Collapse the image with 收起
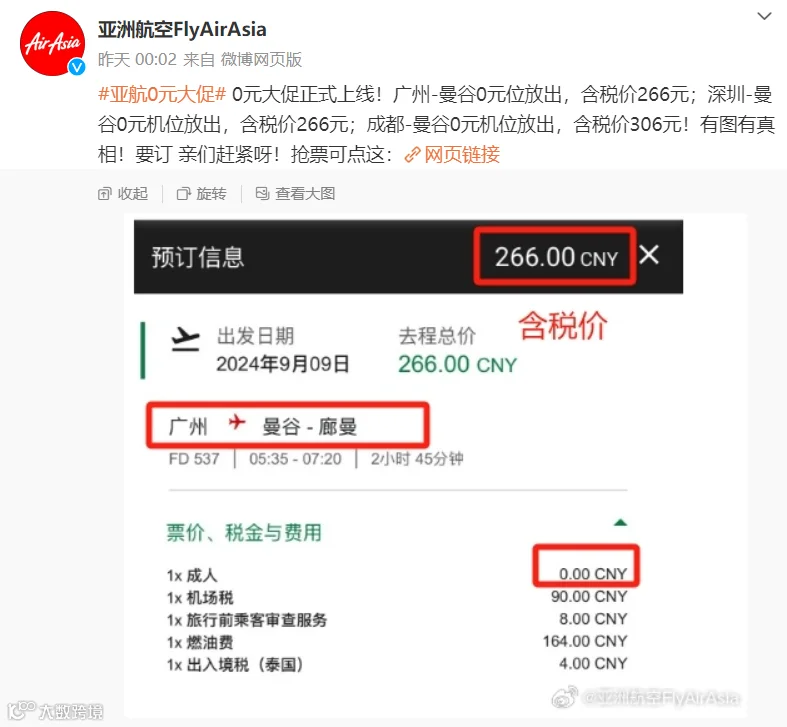This screenshot has height=727, width=787. click(123, 193)
